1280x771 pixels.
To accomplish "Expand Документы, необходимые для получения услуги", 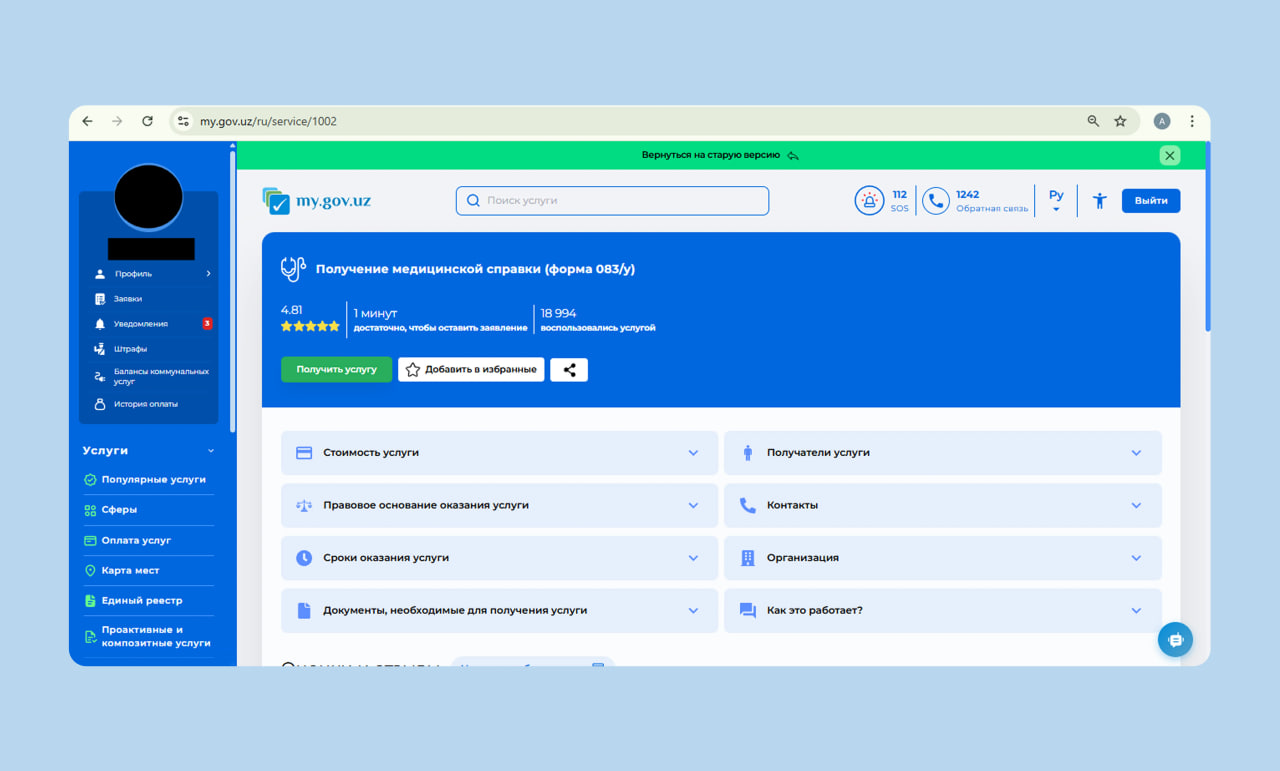I will coord(499,611).
